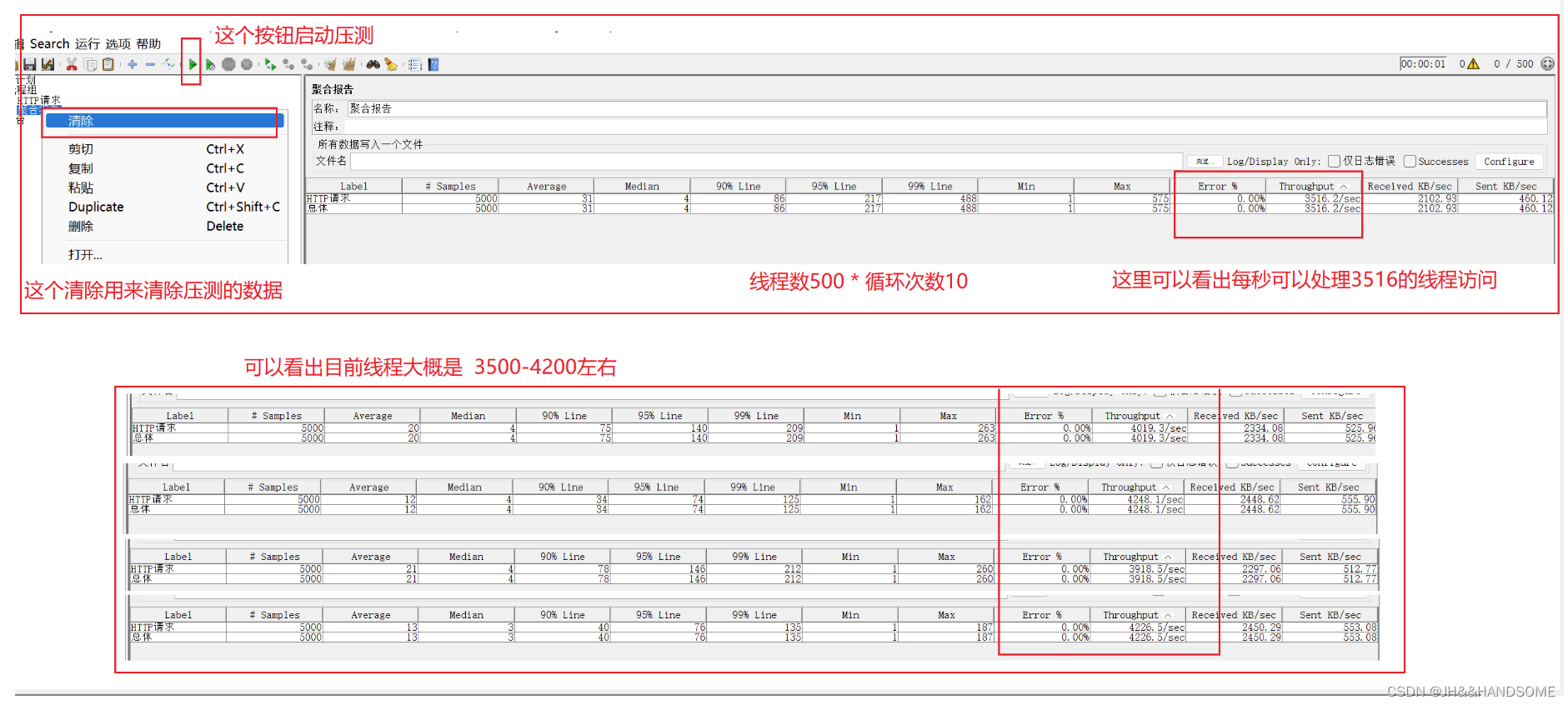Click the Reset Search yellow broom icon

pyautogui.click(x=391, y=64)
